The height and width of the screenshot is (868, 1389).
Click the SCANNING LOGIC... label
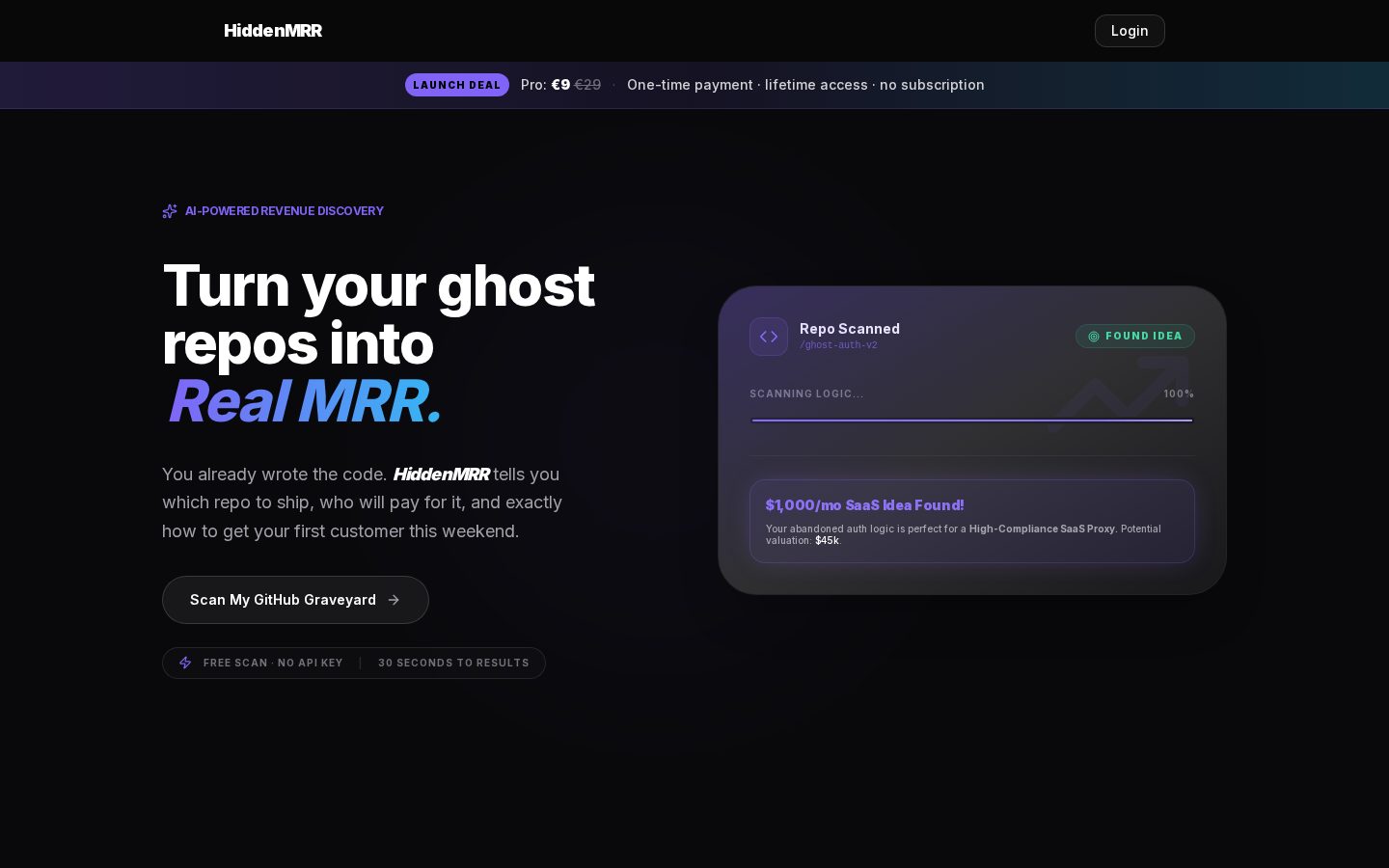pos(806,393)
